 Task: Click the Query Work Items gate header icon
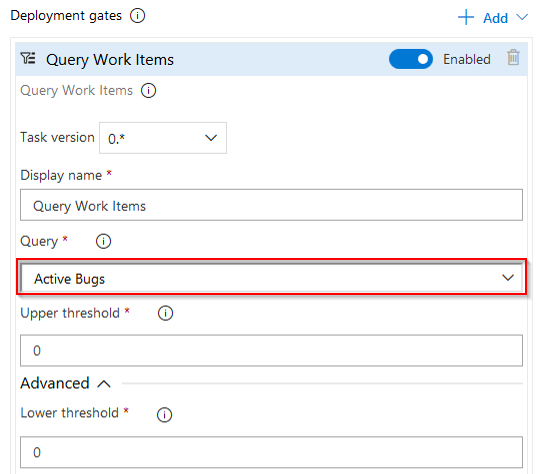click(x=28, y=58)
